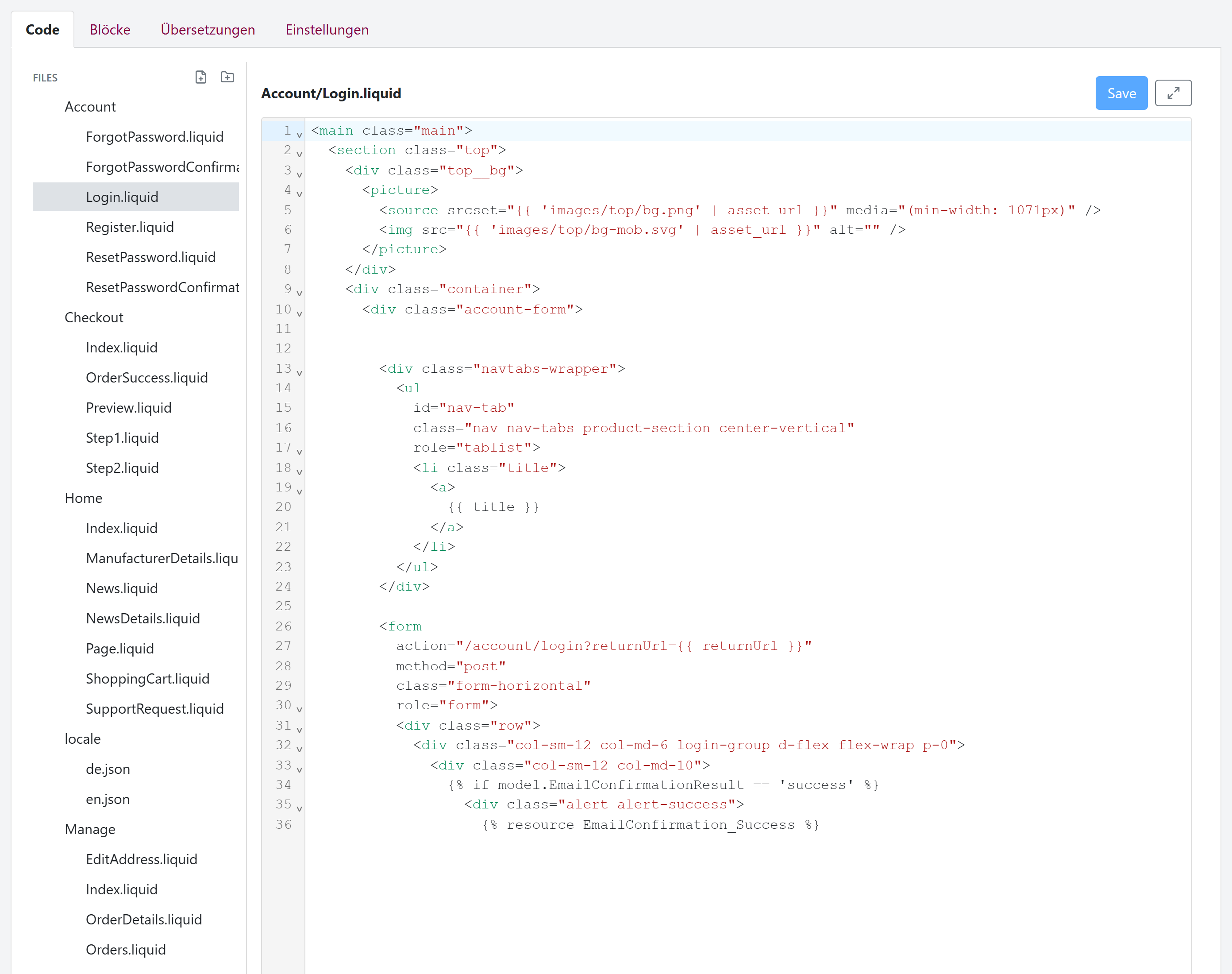
Task: Select the locale folder
Action: (82, 739)
